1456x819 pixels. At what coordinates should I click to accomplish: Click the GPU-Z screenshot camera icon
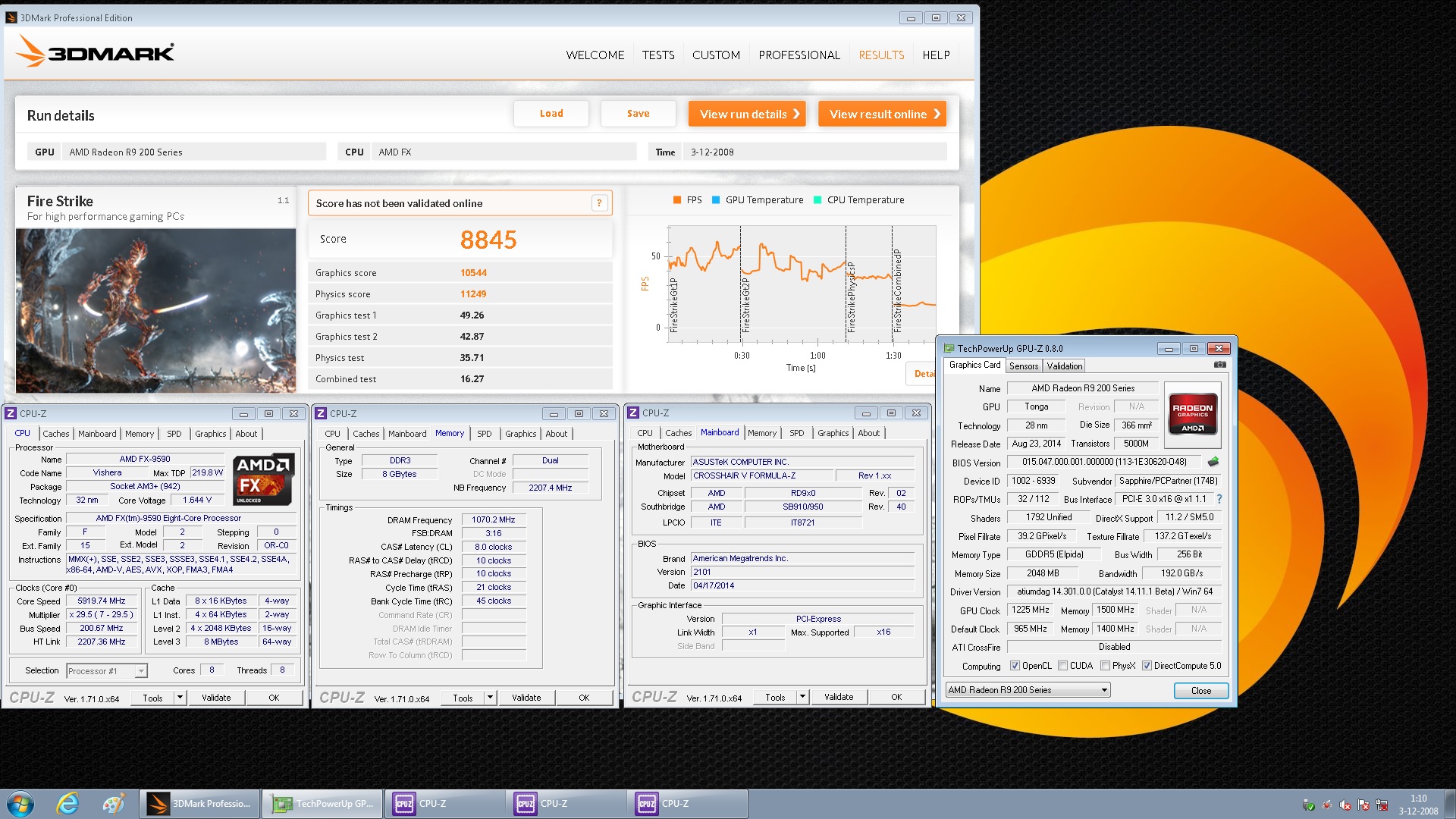pos(1219,365)
